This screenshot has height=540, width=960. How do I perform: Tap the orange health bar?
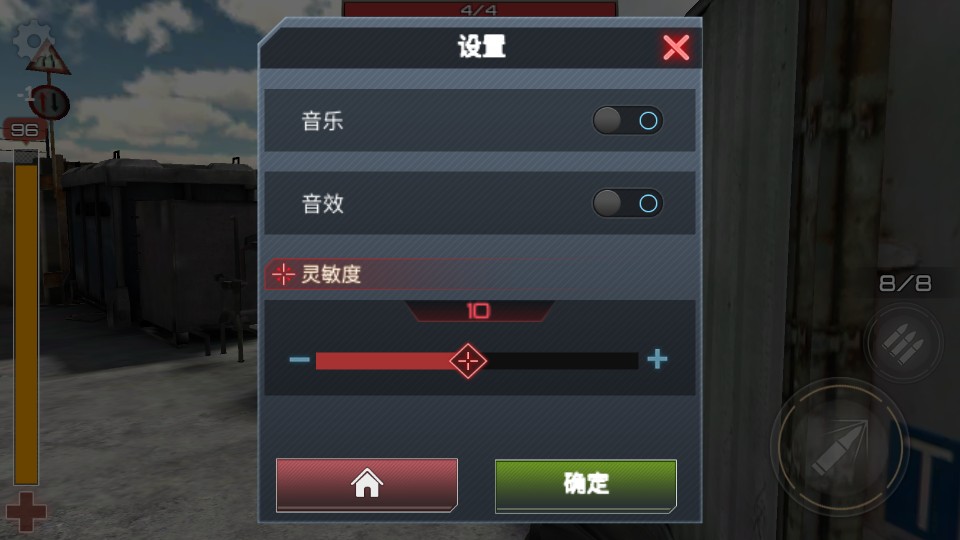[x=26, y=318]
